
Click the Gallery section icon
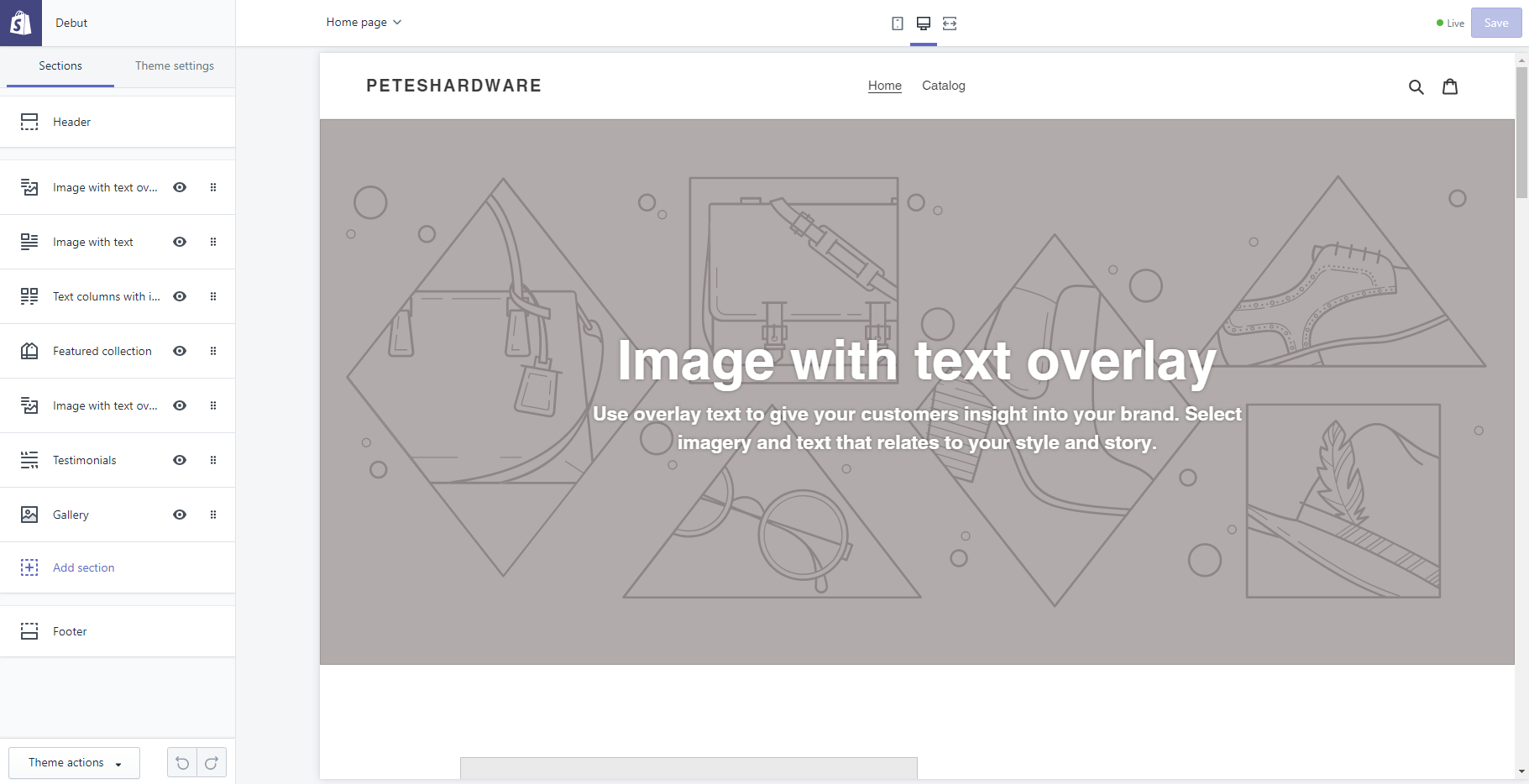coord(29,514)
